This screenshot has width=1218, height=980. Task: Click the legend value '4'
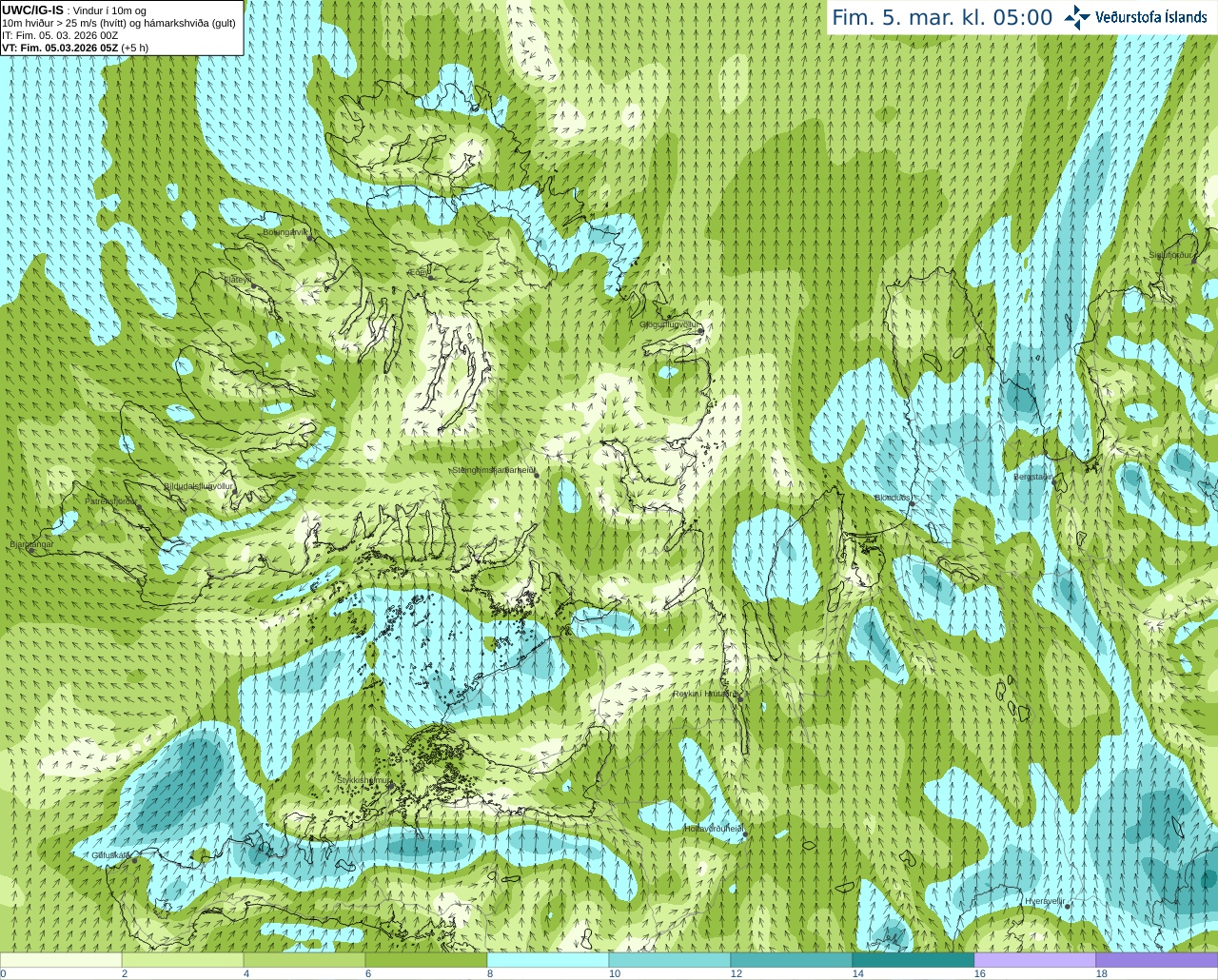(246, 973)
